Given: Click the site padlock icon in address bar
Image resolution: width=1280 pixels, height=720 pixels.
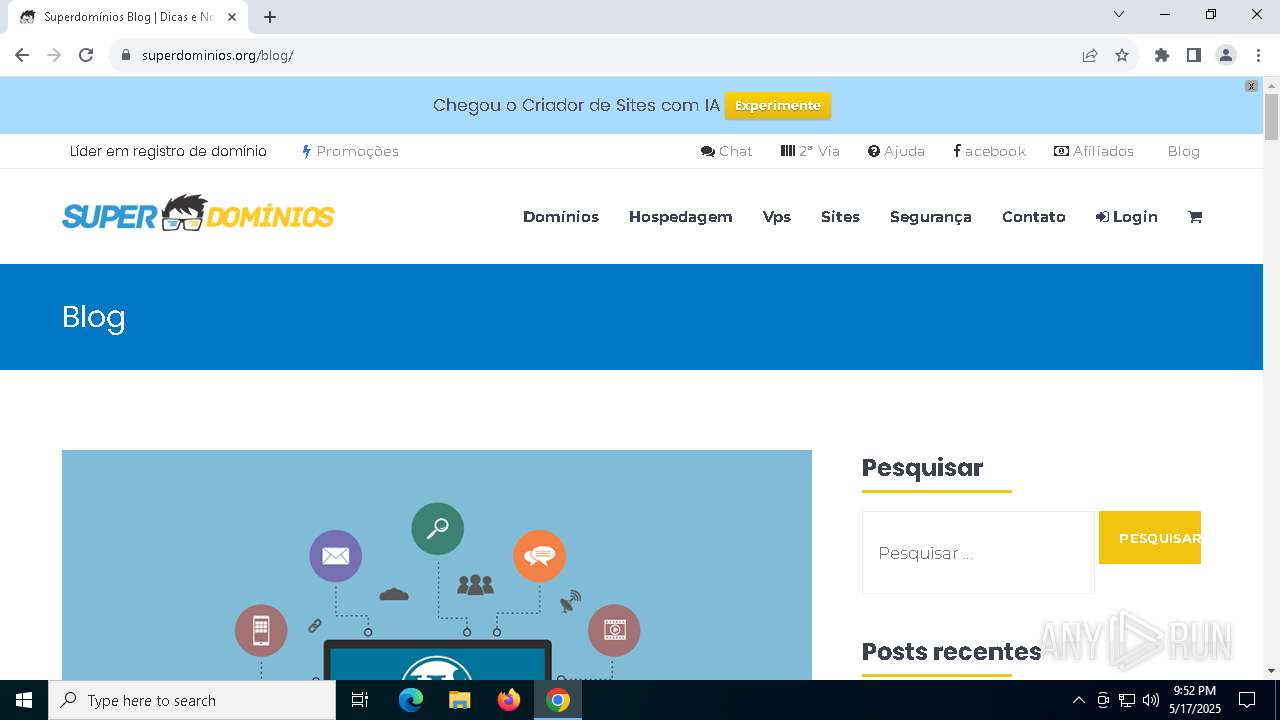Looking at the screenshot, I should pyautogui.click(x=126, y=55).
